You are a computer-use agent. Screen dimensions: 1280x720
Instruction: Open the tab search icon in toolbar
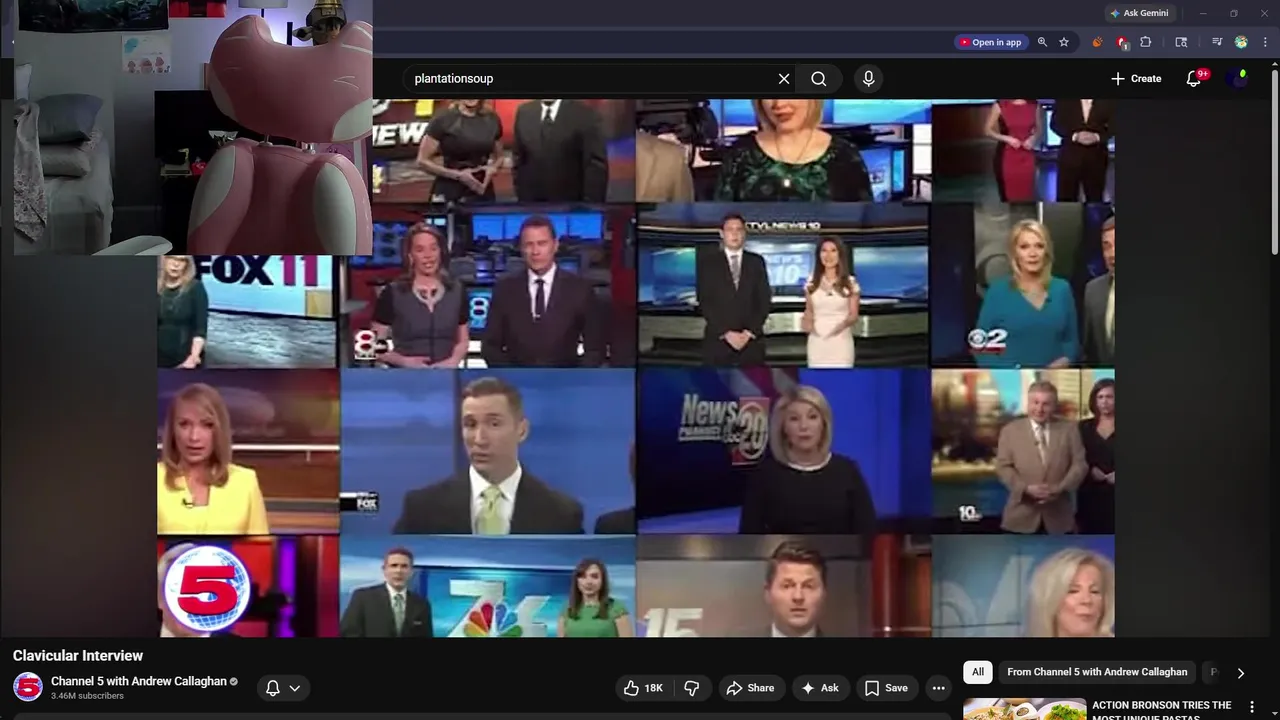tap(1181, 42)
